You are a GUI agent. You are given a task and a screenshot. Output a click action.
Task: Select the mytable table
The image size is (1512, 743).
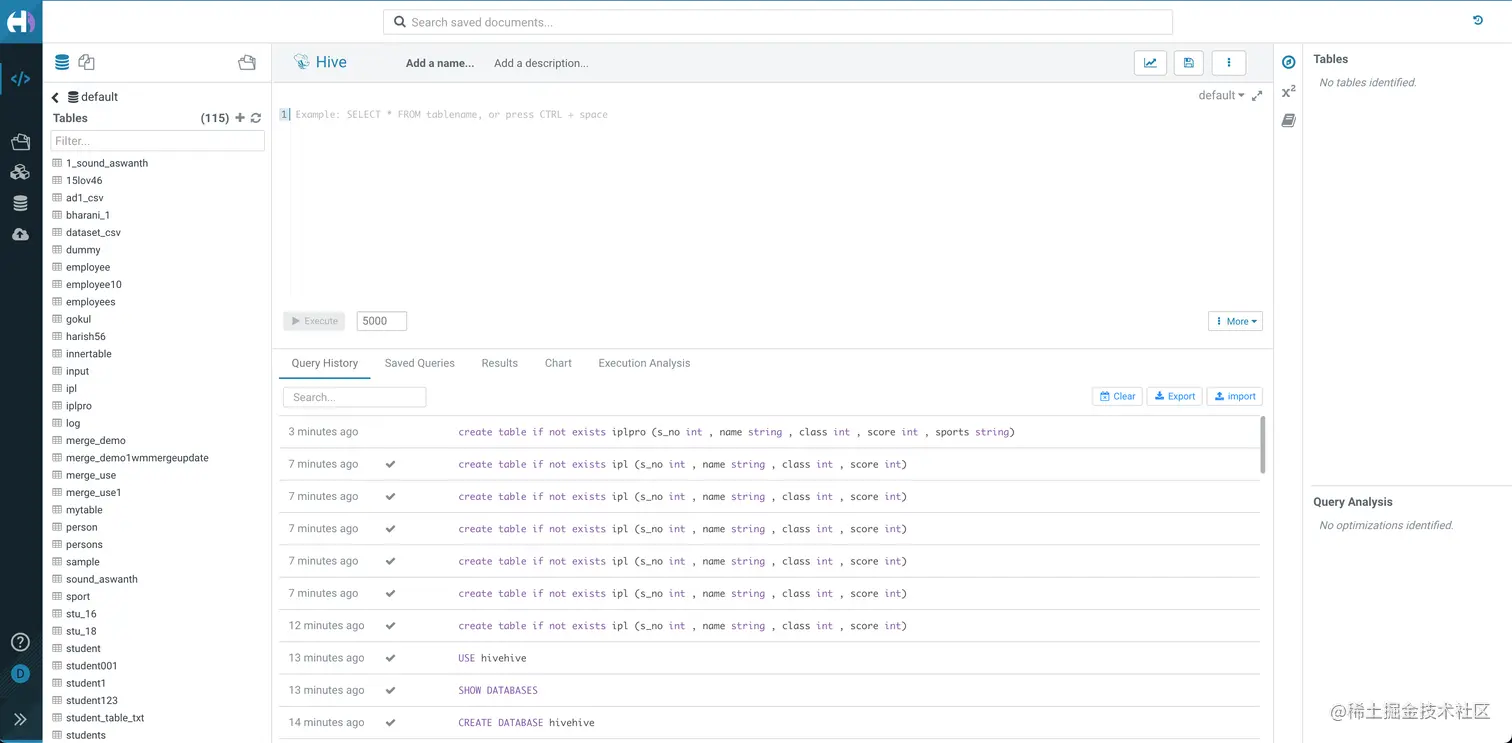(84, 510)
